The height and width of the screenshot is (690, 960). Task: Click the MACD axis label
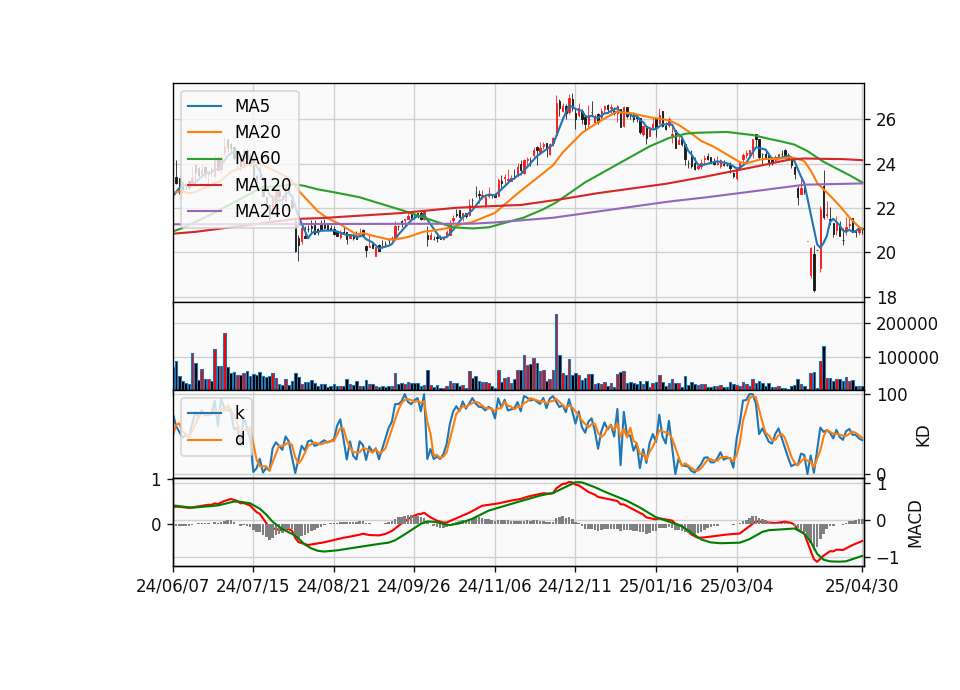[915, 524]
